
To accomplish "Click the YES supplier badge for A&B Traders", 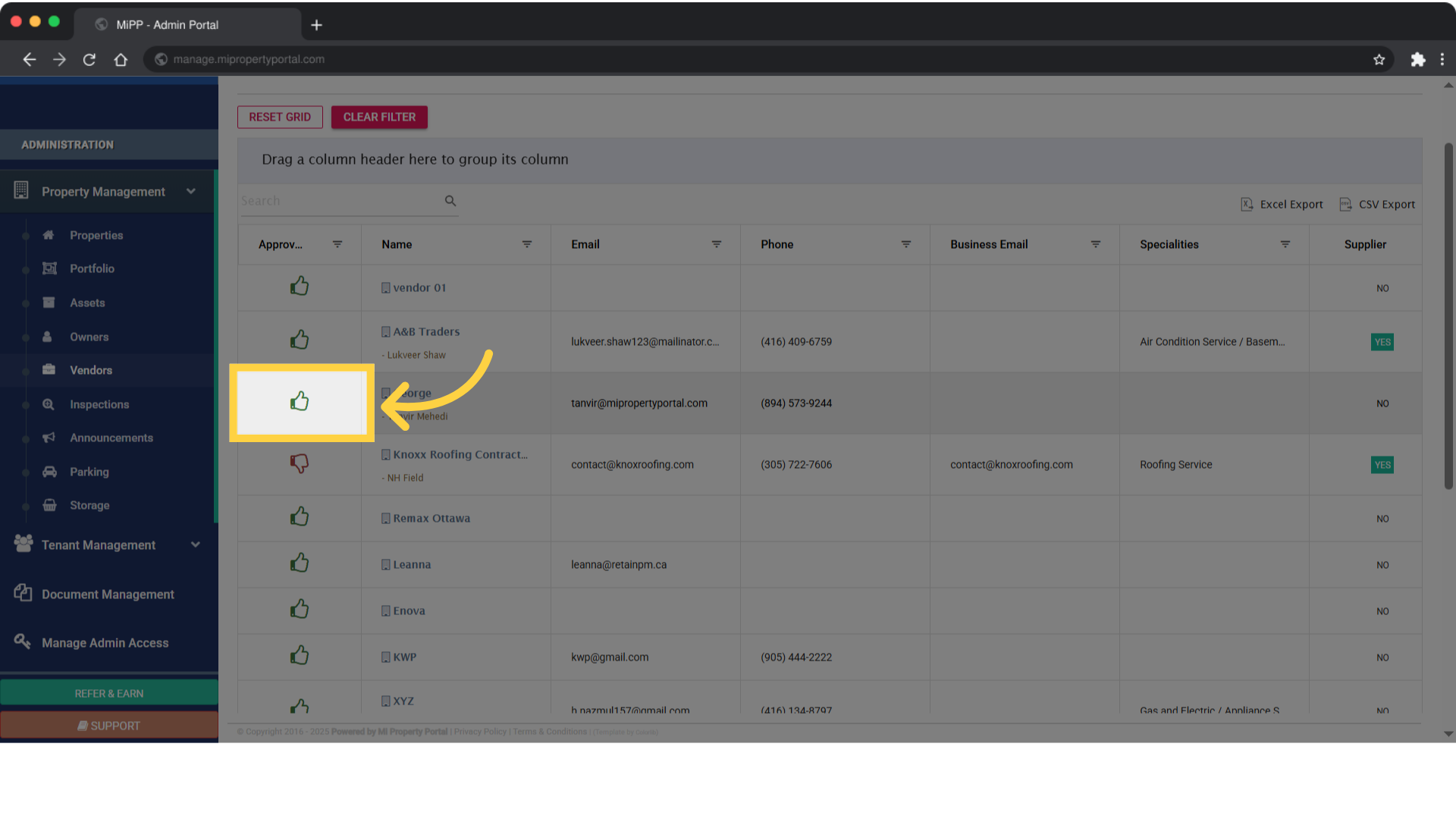I will tap(1382, 342).
